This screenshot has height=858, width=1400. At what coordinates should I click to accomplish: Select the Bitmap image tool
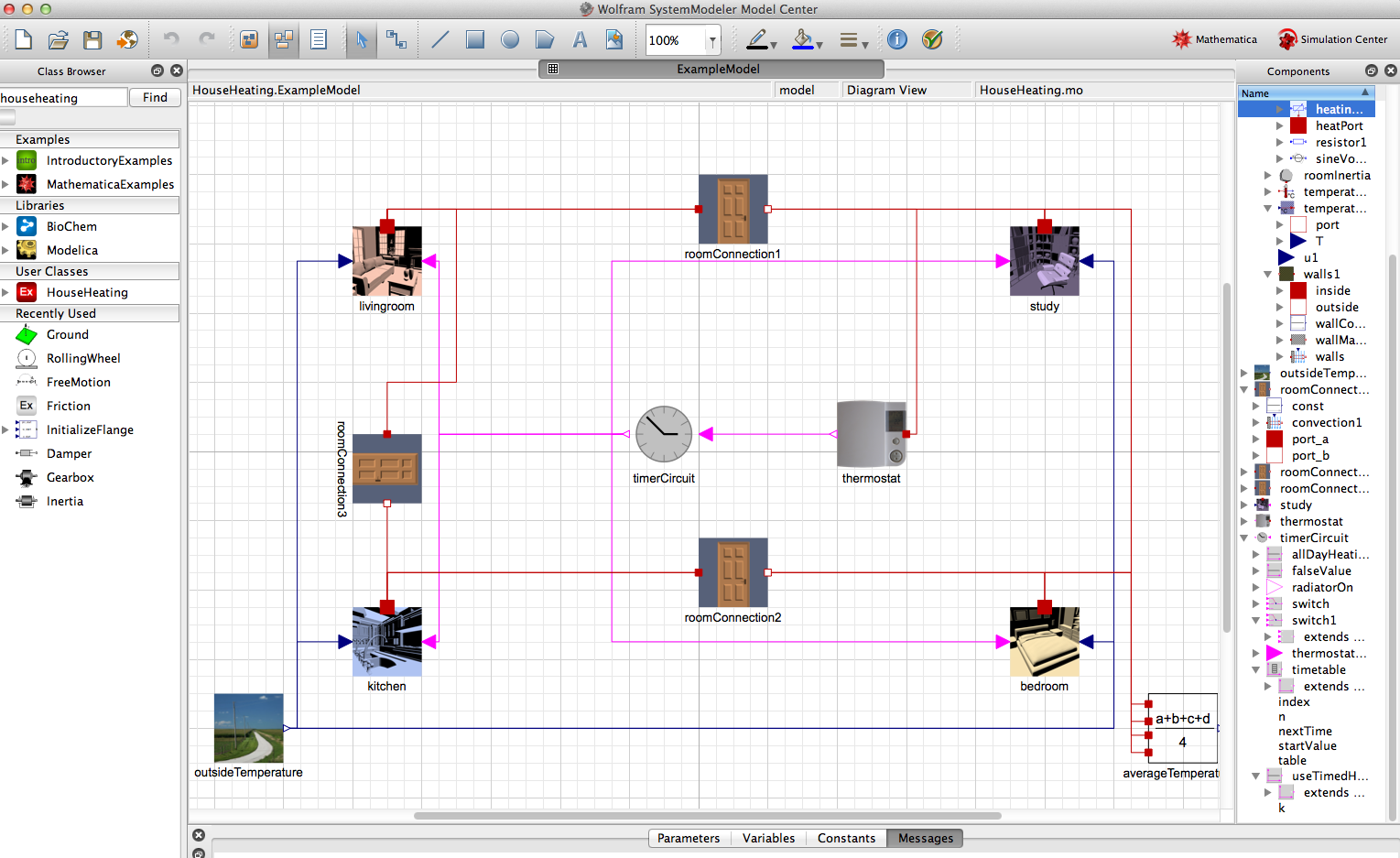click(x=614, y=39)
